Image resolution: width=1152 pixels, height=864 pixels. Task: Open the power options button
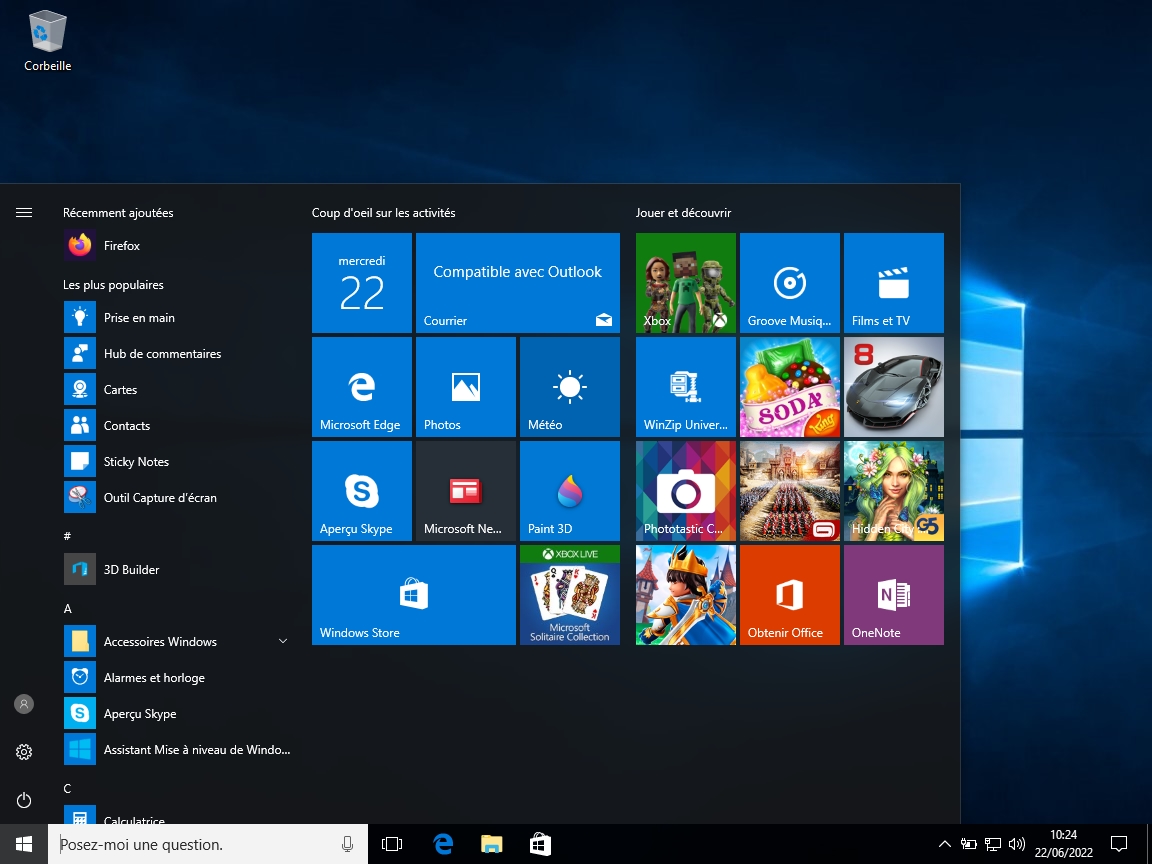click(x=24, y=799)
